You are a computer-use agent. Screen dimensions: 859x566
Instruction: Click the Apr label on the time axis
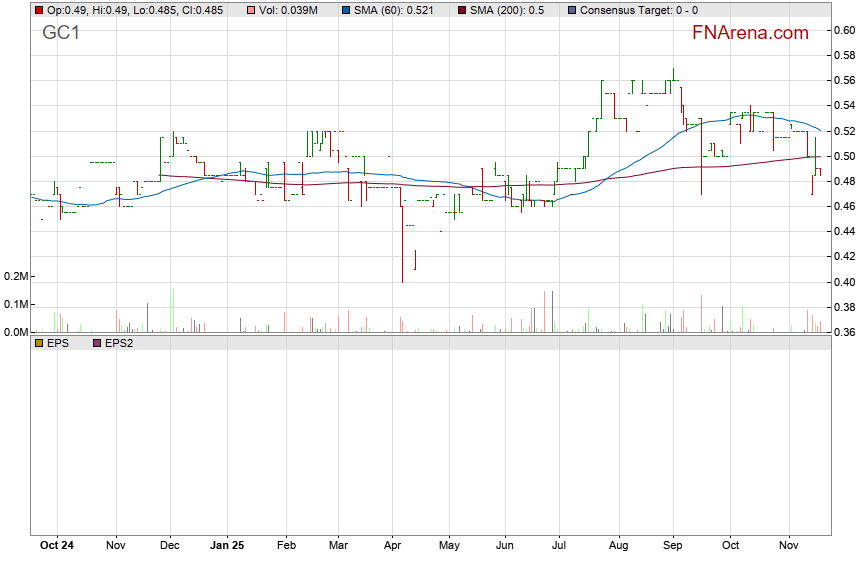[x=391, y=546]
